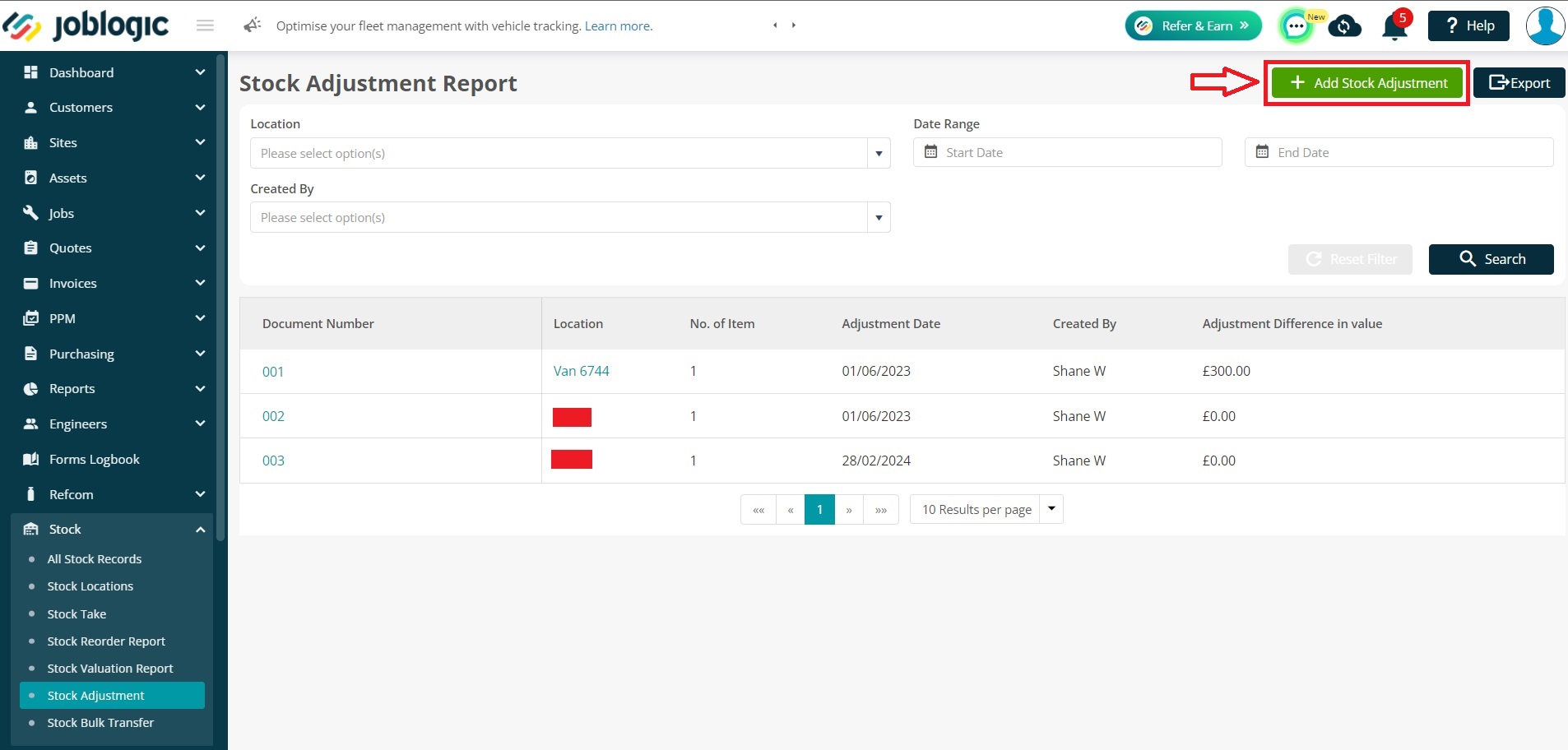Follow the Learn more link

[619, 26]
